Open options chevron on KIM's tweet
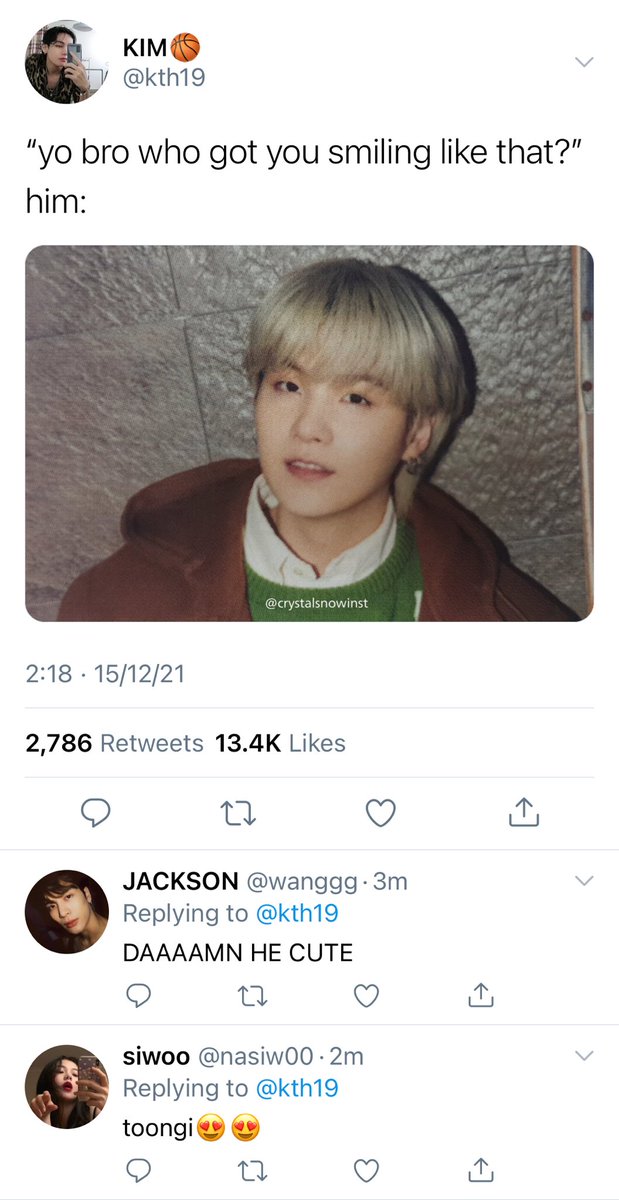 [x=583, y=62]
